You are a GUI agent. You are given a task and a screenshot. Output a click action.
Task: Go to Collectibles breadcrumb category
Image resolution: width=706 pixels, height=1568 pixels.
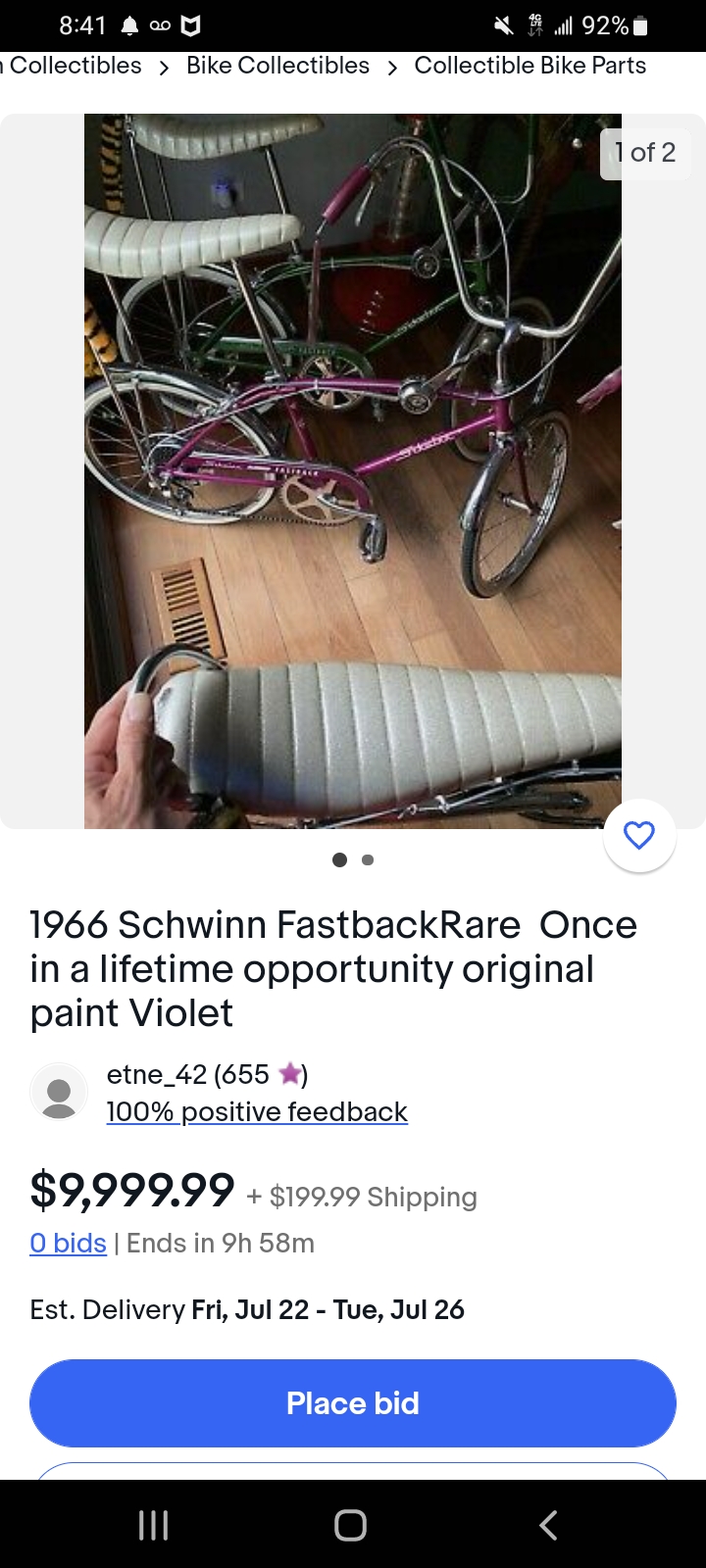[71, 66]
